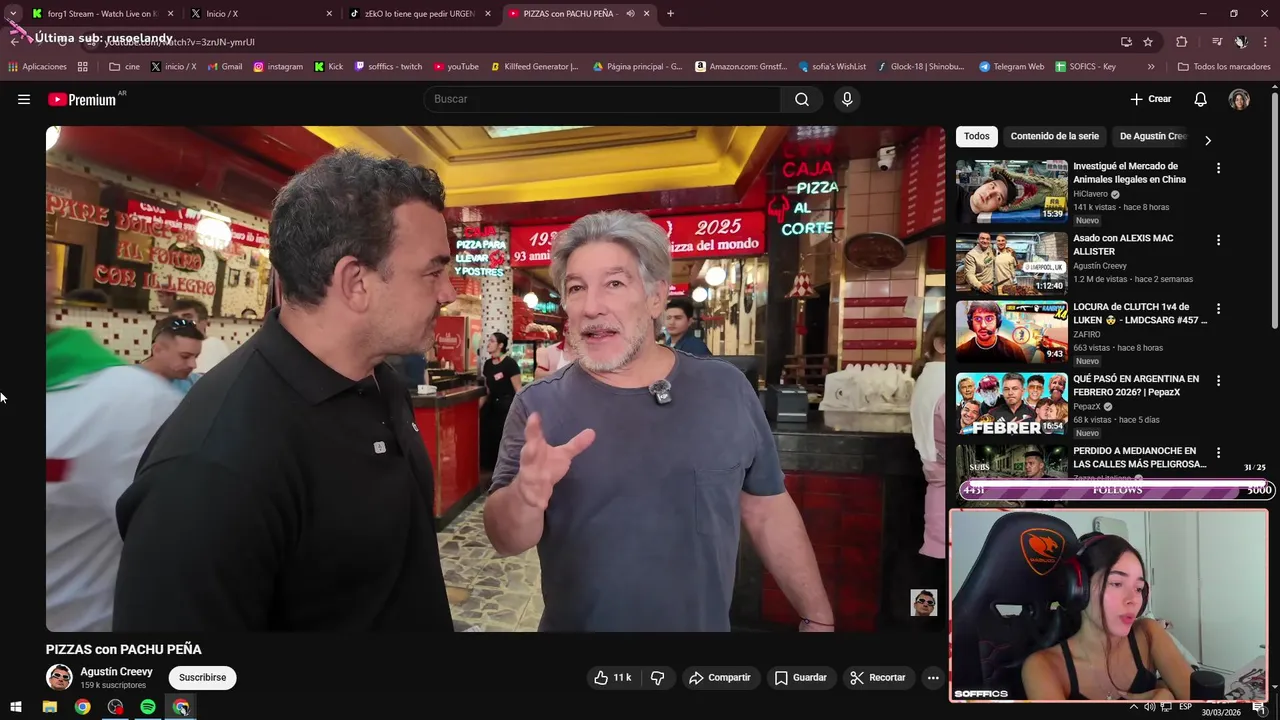Viewport: 1280px width, 720px height.
Task: Open more actions ellipsis under video
Action: tap(933, 677)
